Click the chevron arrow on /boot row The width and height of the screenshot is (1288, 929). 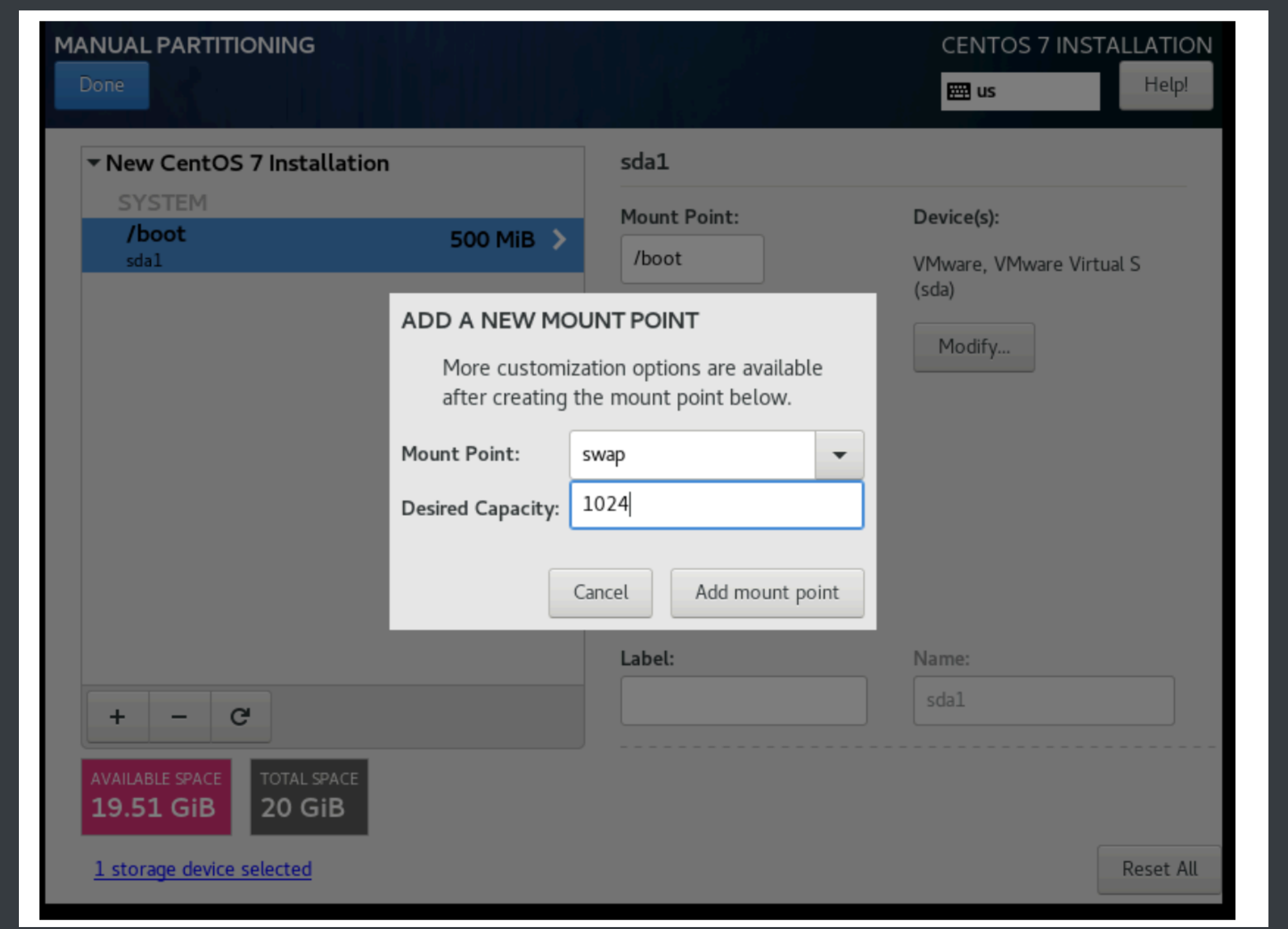click(559, 239)
